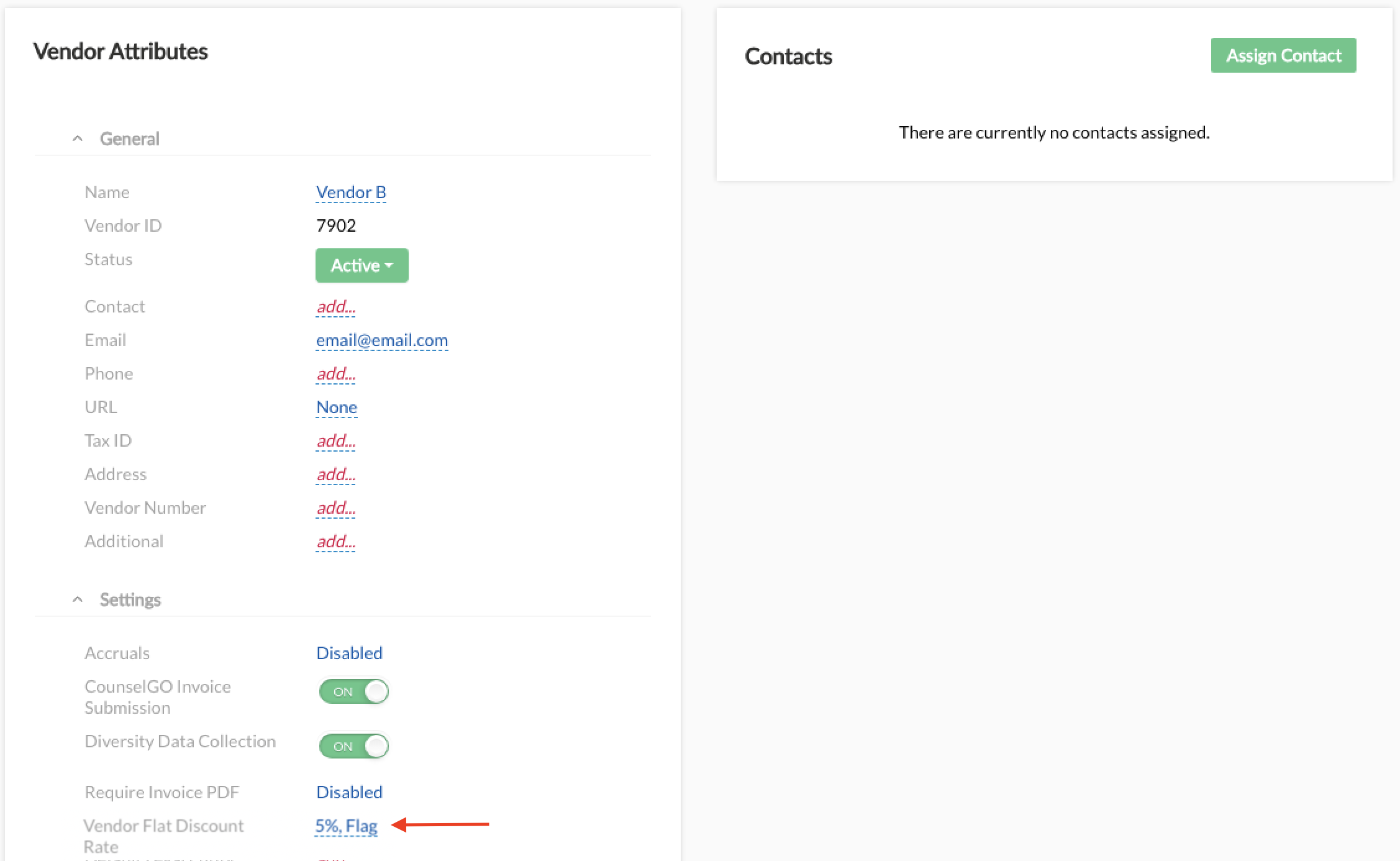
Task: Change the Accruals Disabled setting
Action: (349, 653)
